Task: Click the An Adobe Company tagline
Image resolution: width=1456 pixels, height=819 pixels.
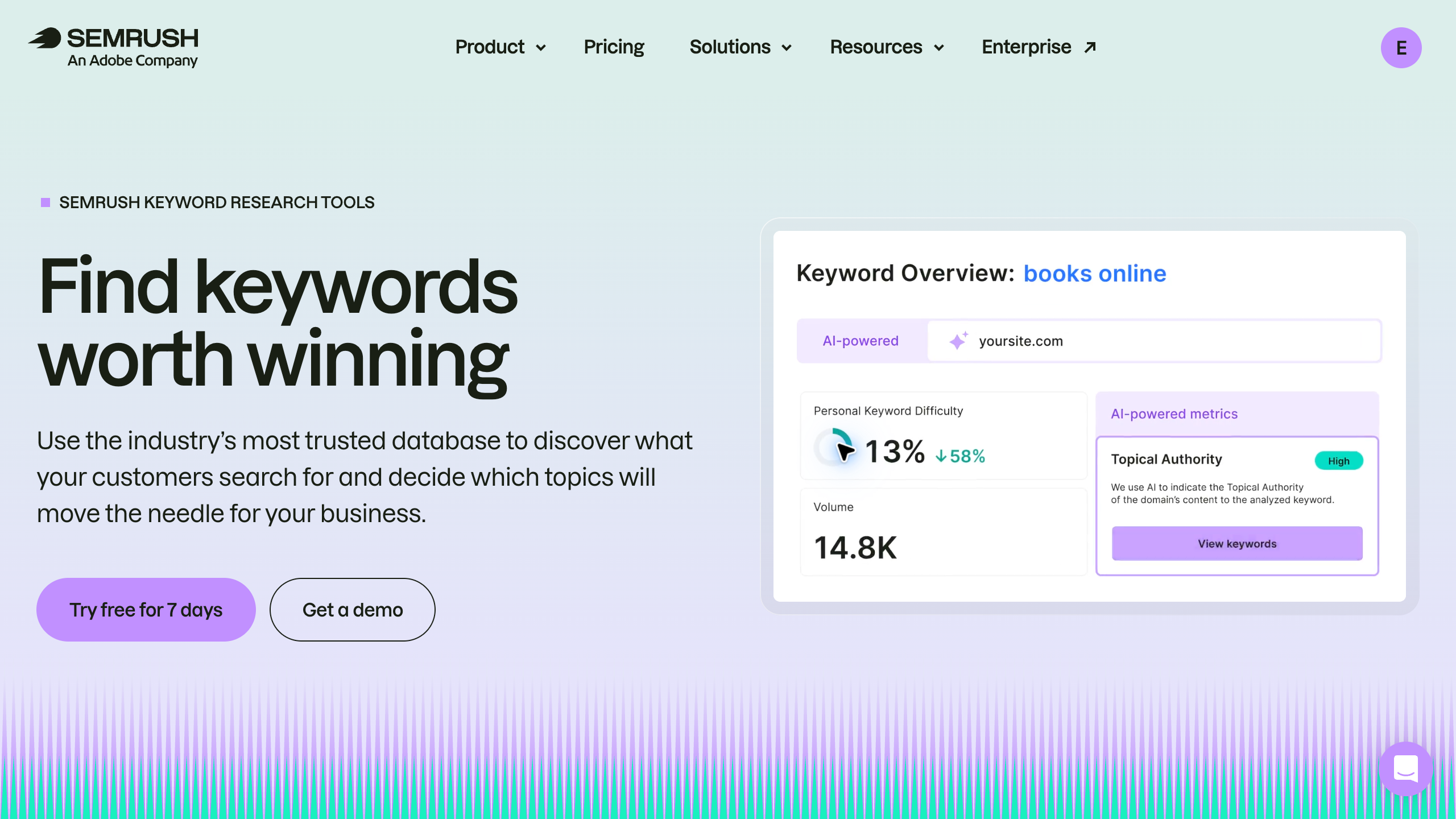Action: point(133,60)
